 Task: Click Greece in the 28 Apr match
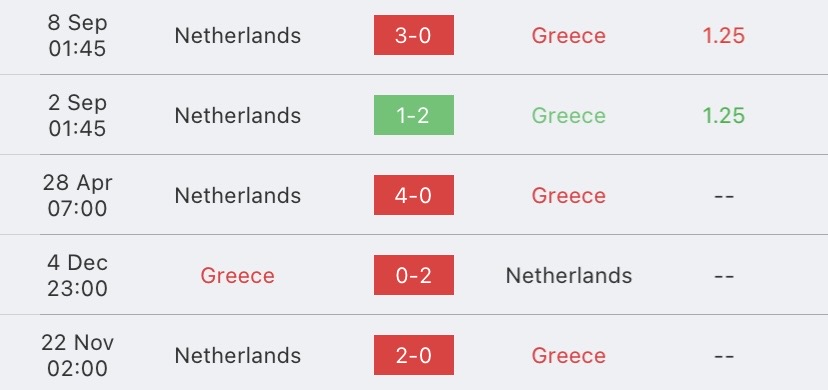pos(569,195)
